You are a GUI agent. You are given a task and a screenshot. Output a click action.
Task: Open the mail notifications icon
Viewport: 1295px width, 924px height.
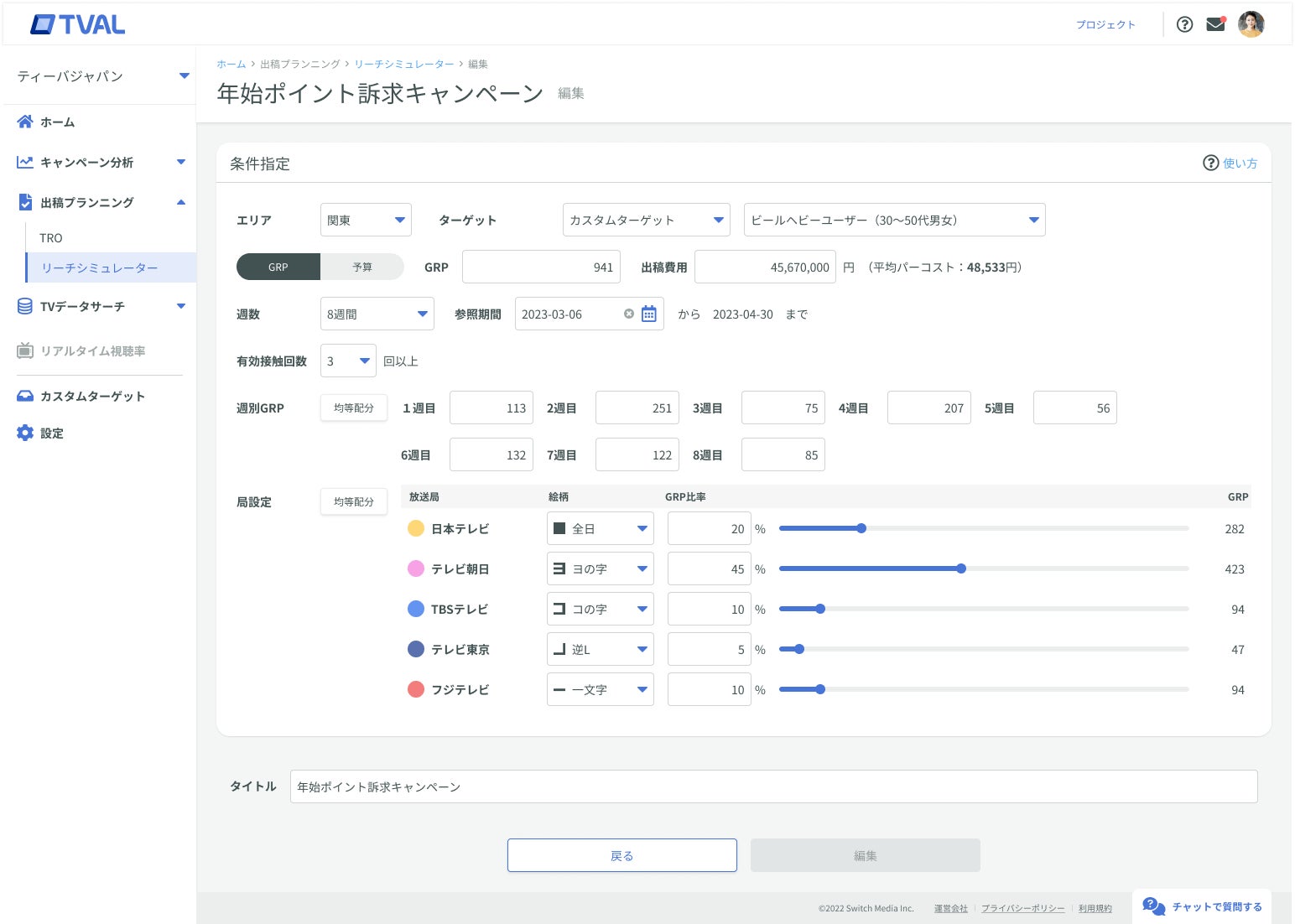(x=1215, y=24)
